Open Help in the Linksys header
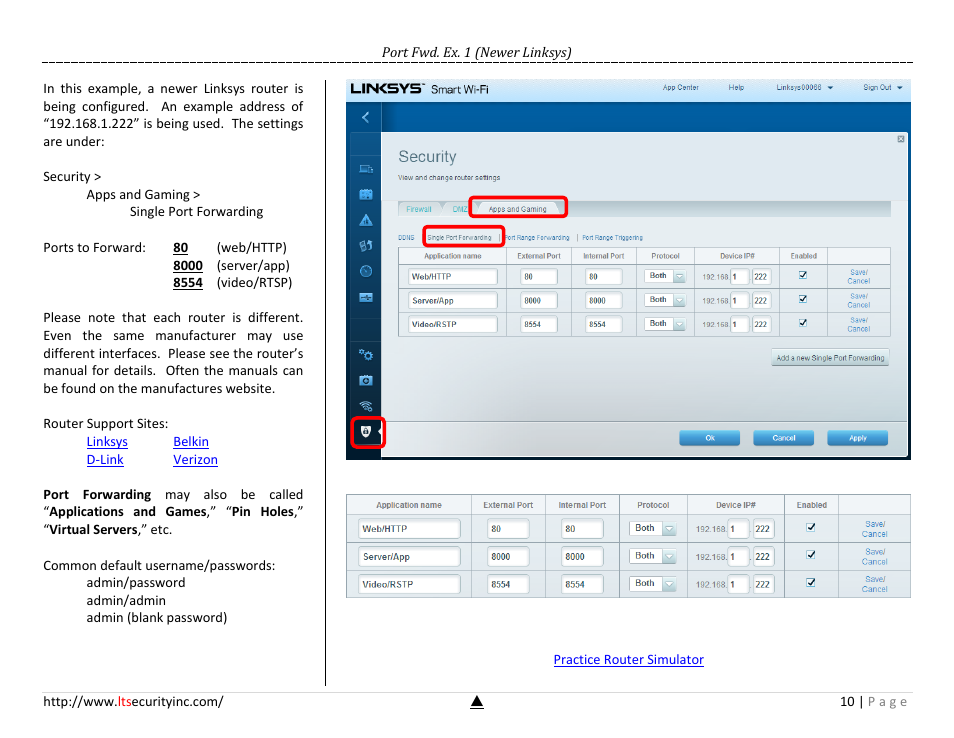The image size is (954, 738). click(x=736, y=88)
